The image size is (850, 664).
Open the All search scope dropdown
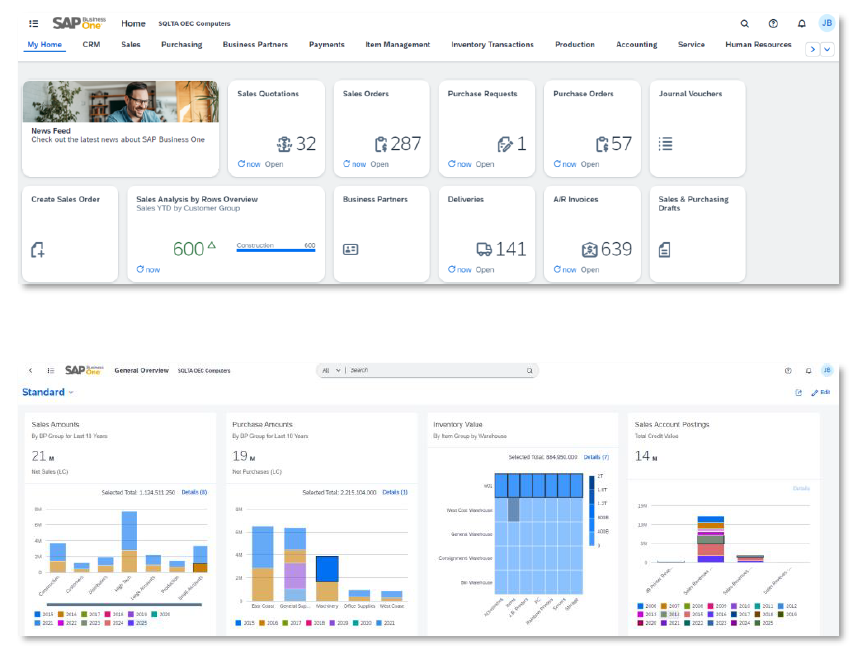(x=331, y=370)
